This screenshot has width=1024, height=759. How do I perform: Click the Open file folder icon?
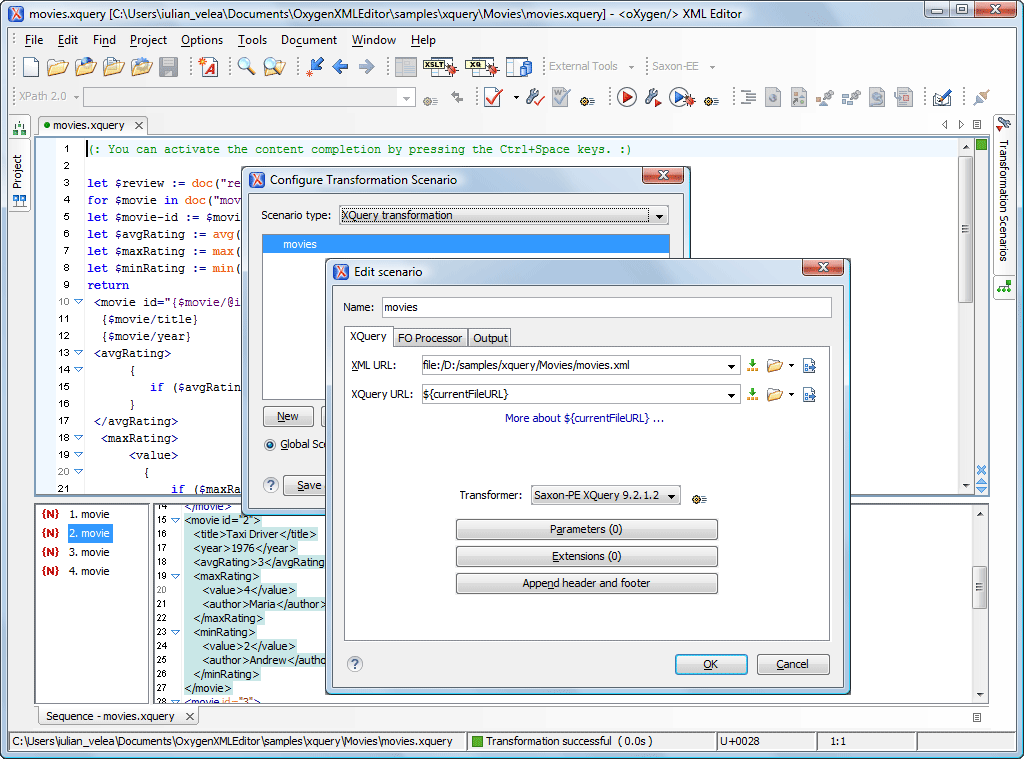coord(57,67)
